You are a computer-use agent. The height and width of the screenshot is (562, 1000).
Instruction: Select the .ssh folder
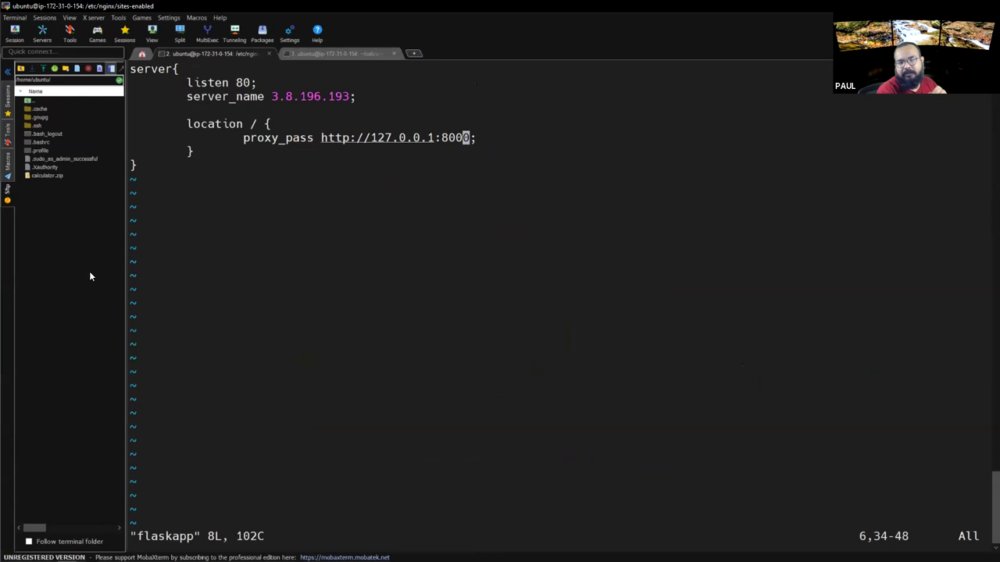point(33,125)
